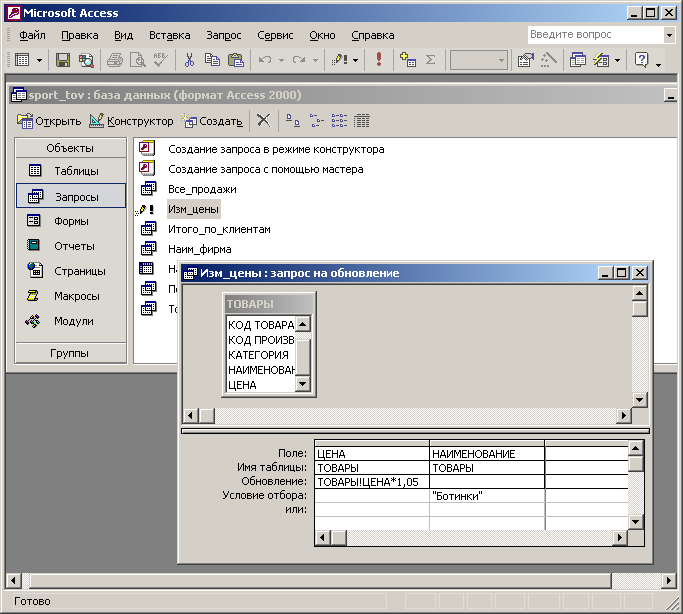Screen dimensions: 683x614
Task: Click the ЦЕНА field in ТОВАРЫ list
Action: pyautogui.click(x=260, y=385)
